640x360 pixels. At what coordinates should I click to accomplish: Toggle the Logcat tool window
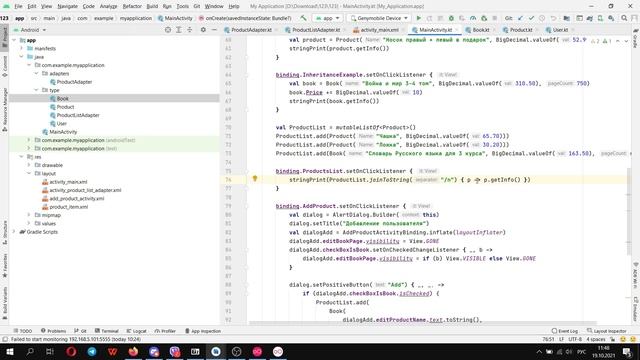(136, 331)
